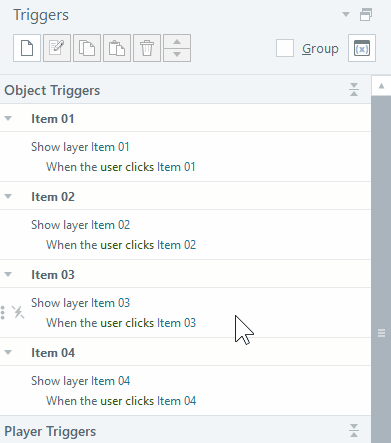Click 'Show layer' action text for Item 03
The height and width of the screenshot is (443, 391).
pos(60,303)
